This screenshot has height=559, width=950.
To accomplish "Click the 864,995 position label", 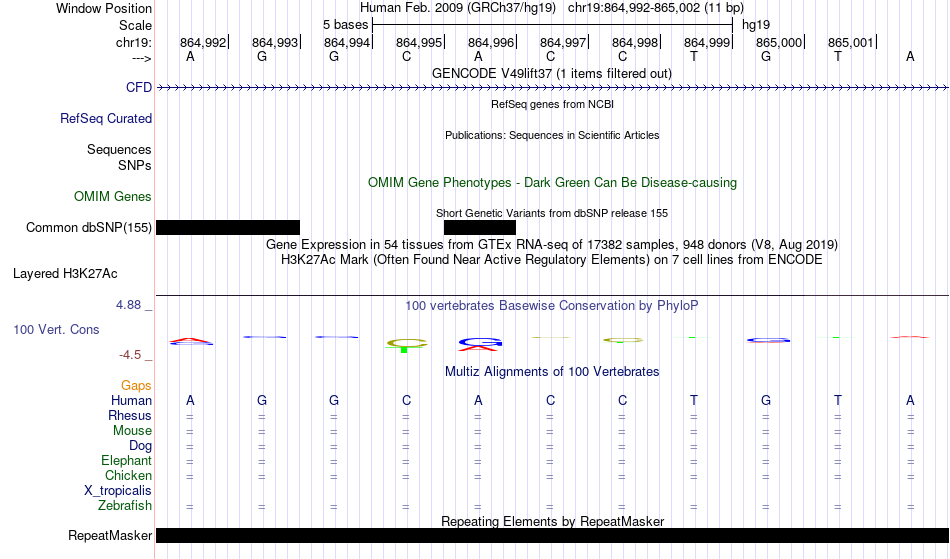I will (419, 42).
